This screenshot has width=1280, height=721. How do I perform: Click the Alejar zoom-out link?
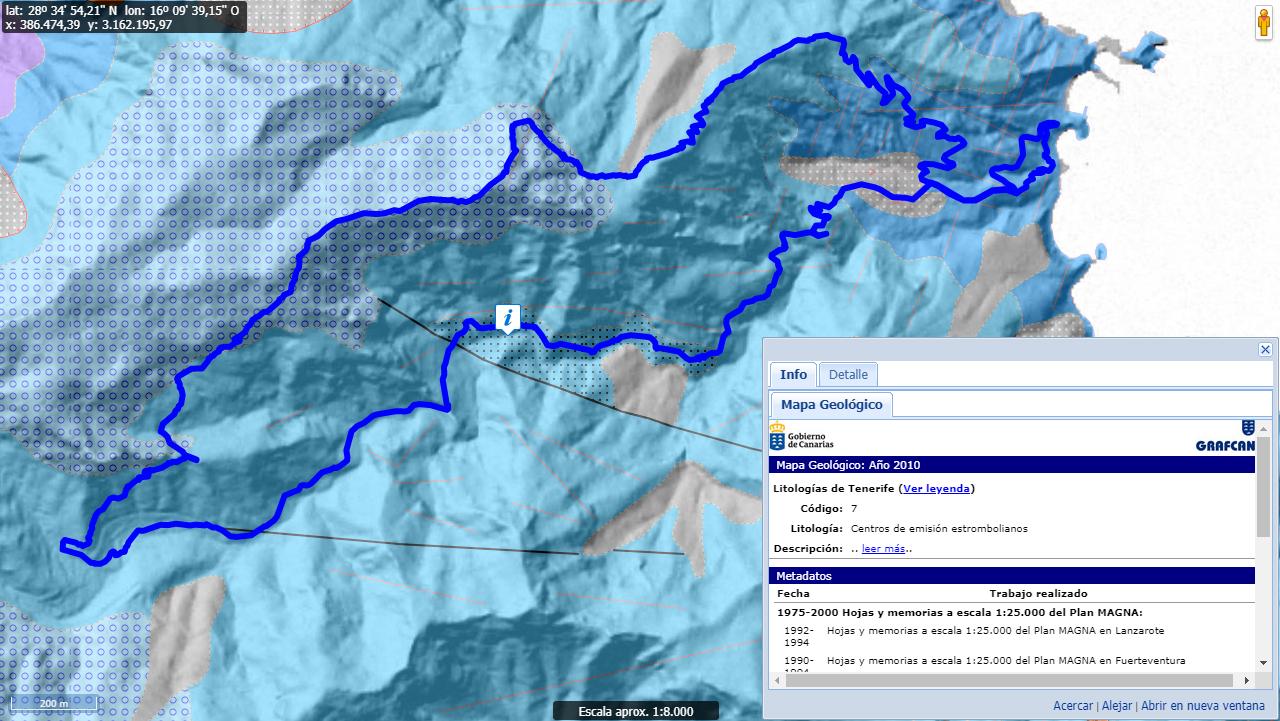point(1117,705)
